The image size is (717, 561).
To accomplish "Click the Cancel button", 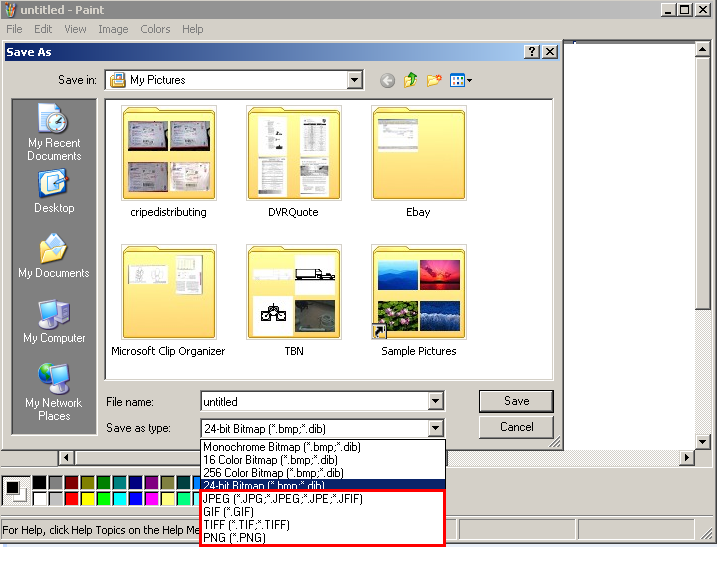I will 516,427.
